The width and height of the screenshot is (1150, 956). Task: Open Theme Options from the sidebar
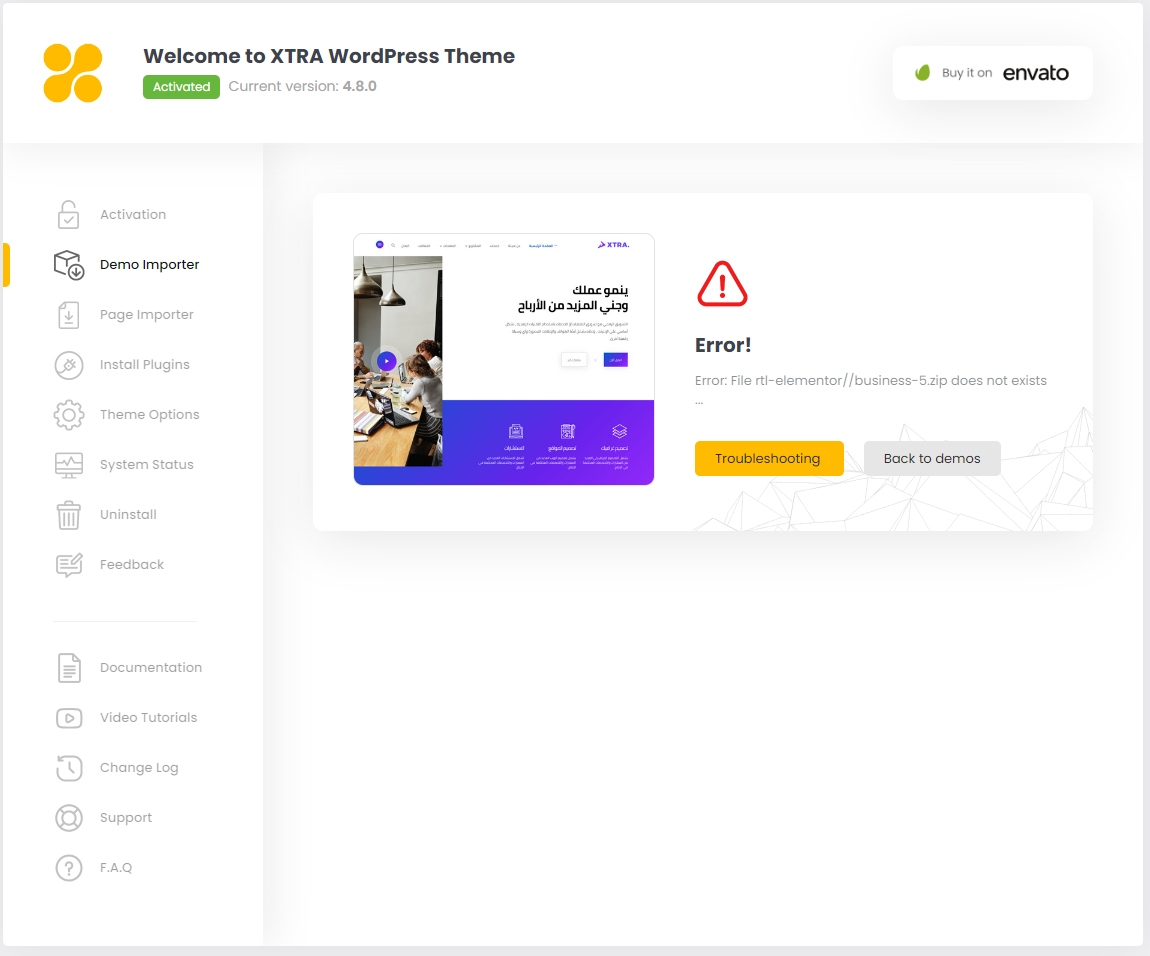(x=150, y=415)
